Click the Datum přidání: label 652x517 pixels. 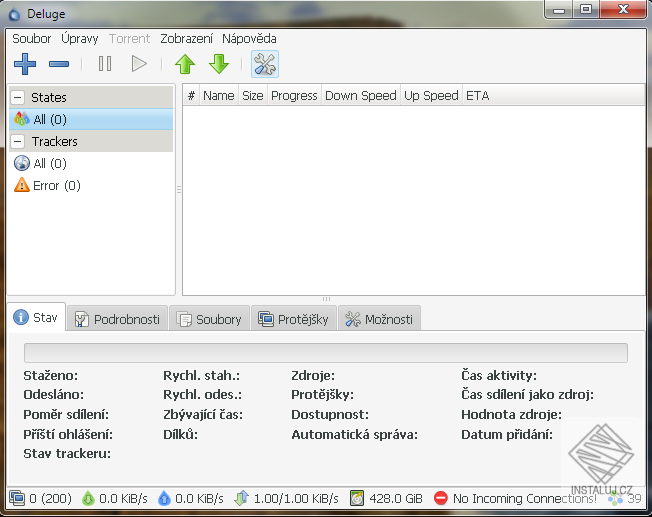[507, 434]
